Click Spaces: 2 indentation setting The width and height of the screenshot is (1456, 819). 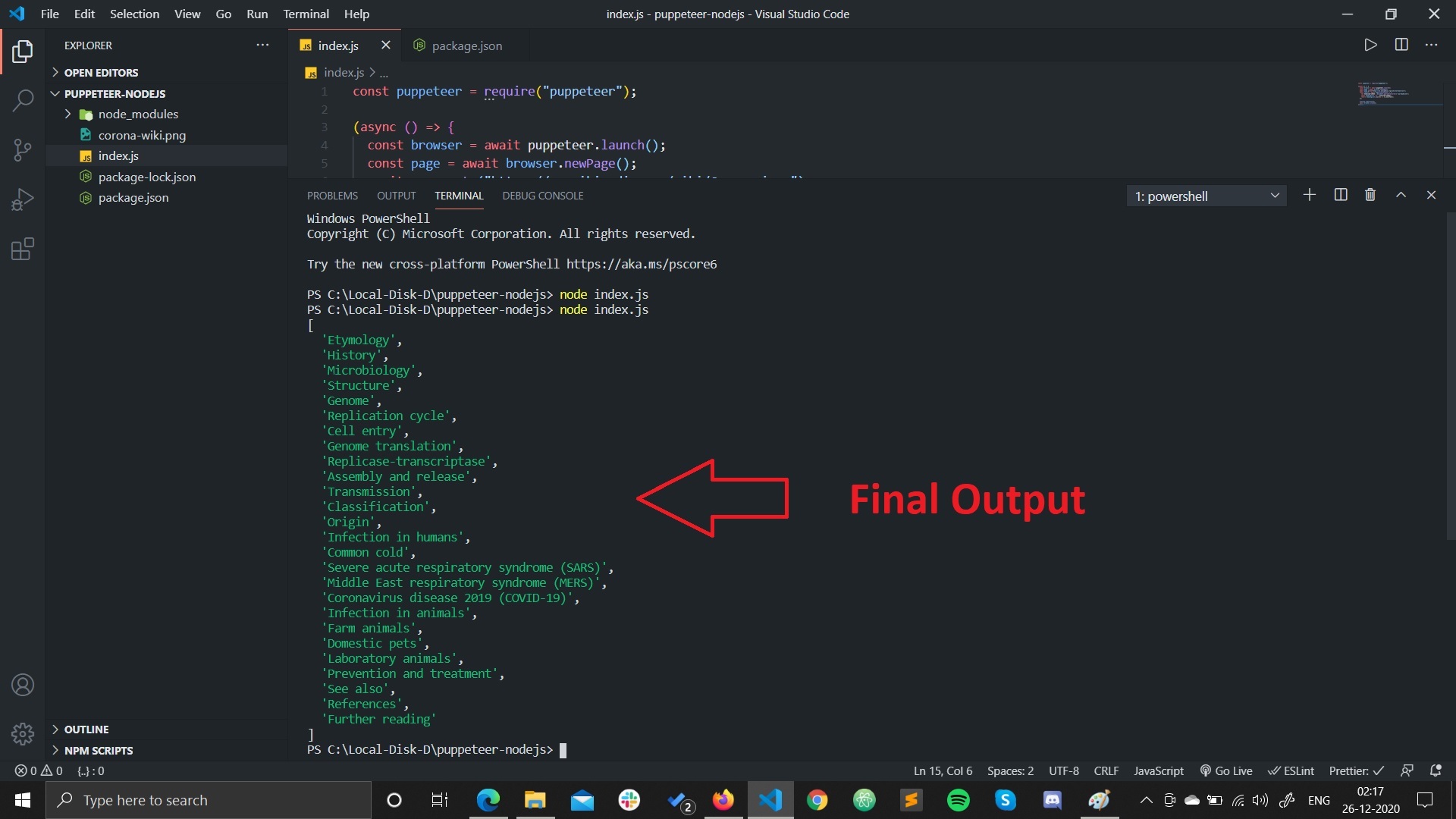point(1010,770)
